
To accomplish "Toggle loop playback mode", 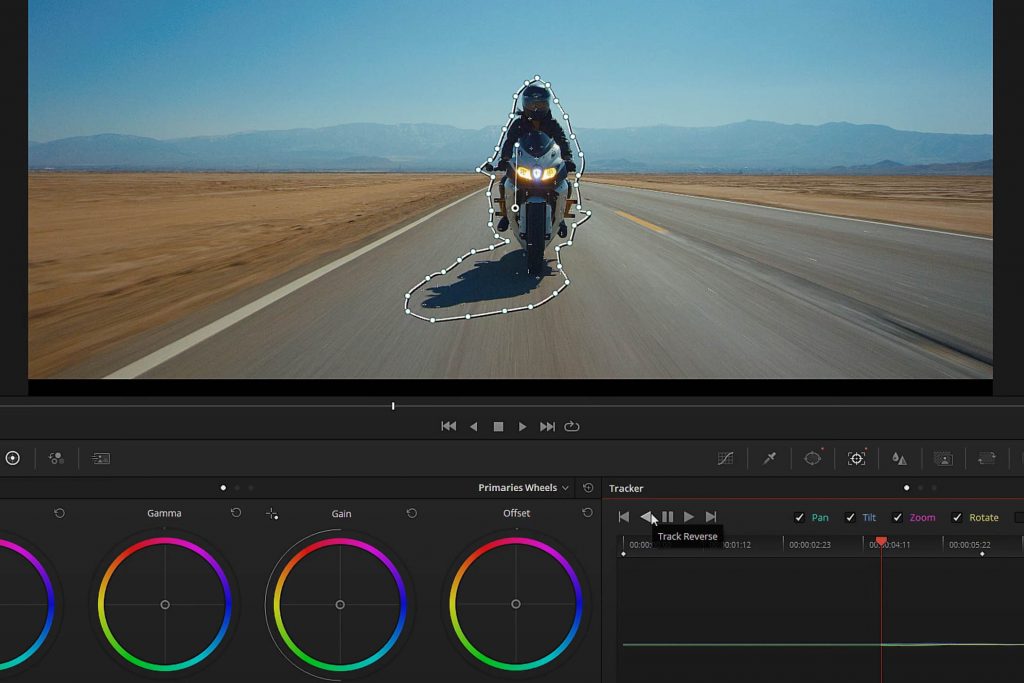I will (572, 425).
